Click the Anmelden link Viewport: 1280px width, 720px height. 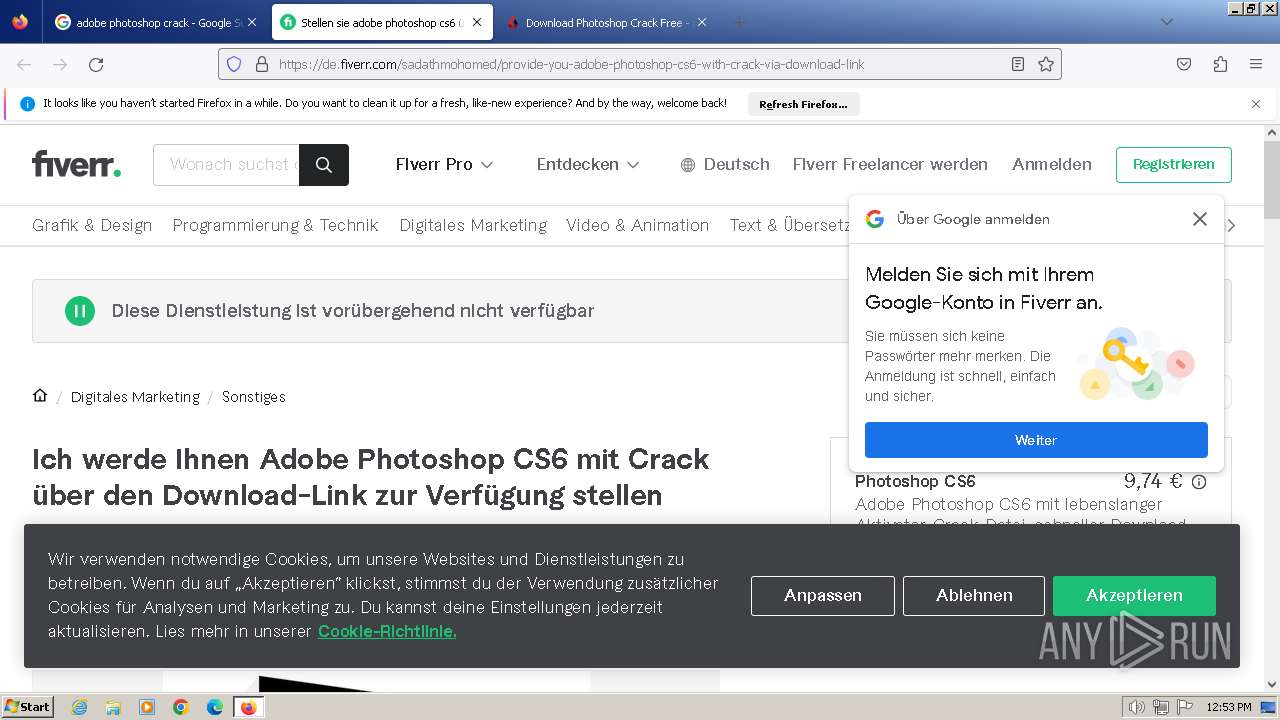pyautogui.click(x=1051, y=164)
